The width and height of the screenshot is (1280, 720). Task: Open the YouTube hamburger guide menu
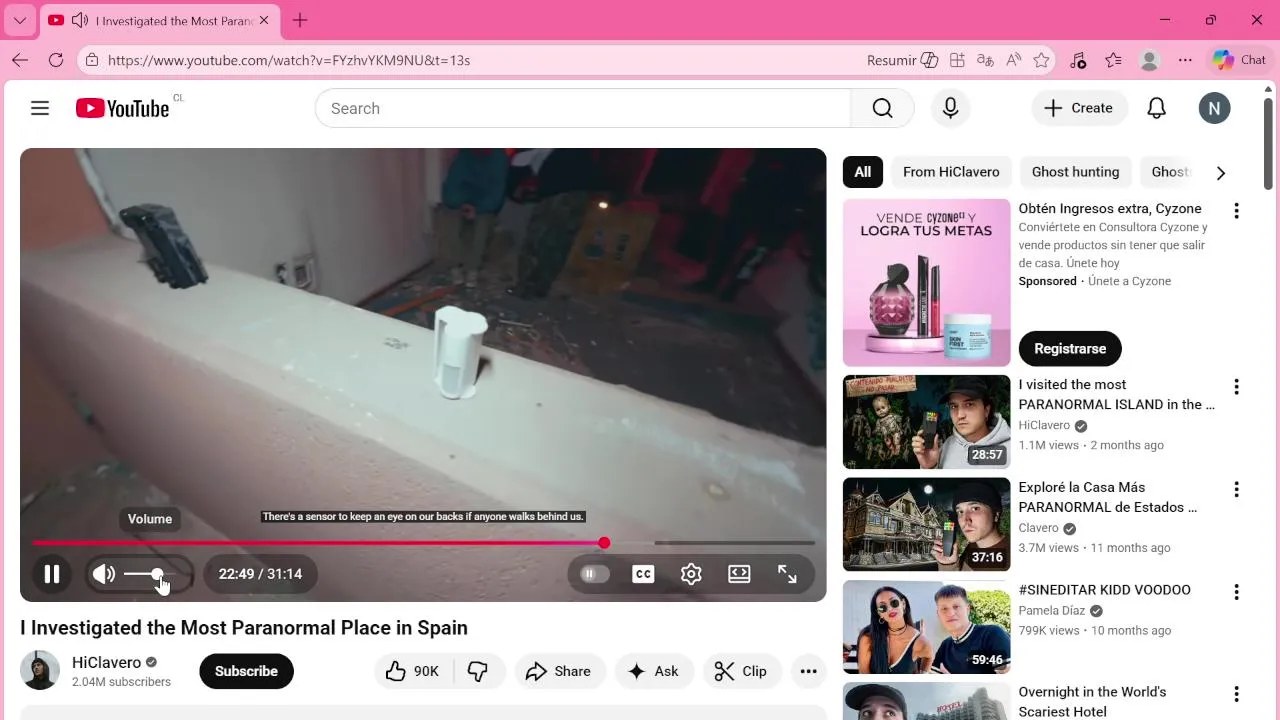click(x=40, y=108)
